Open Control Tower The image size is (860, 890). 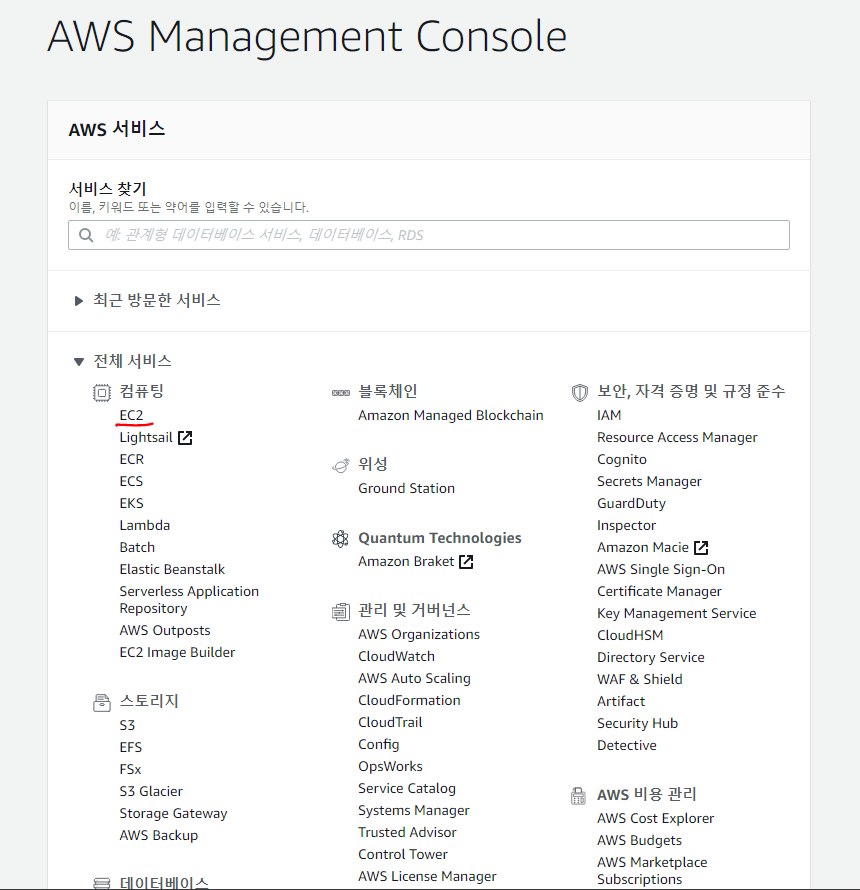point(403,855)
